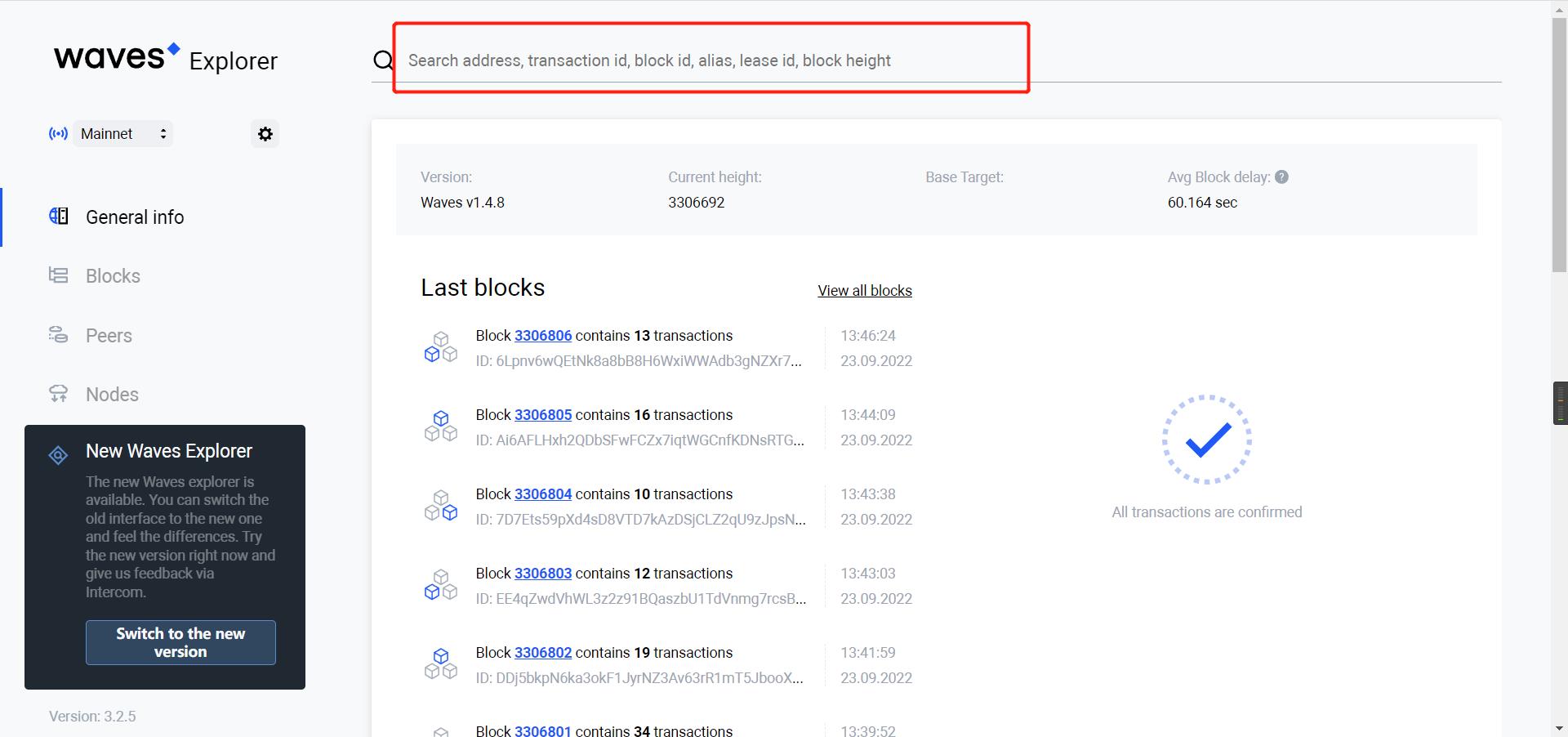Viewport: 1568px width, 737px height.
Task: Click the cubes icon for block 3306806
Action: tap(440, 347)
